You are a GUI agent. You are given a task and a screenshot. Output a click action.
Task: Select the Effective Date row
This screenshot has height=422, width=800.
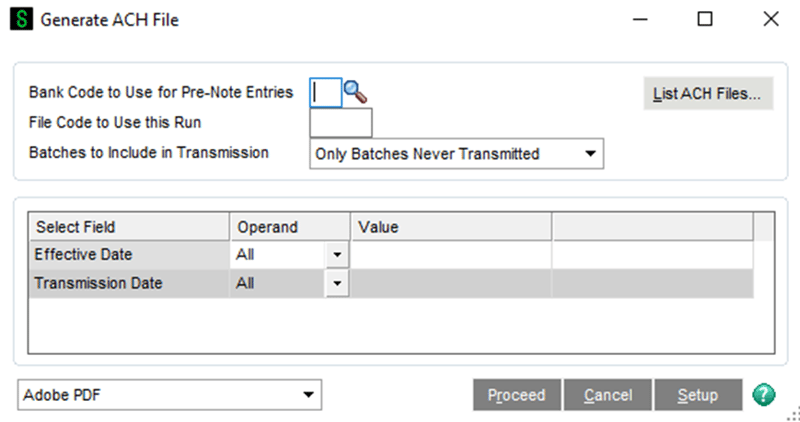pos(130,255)
